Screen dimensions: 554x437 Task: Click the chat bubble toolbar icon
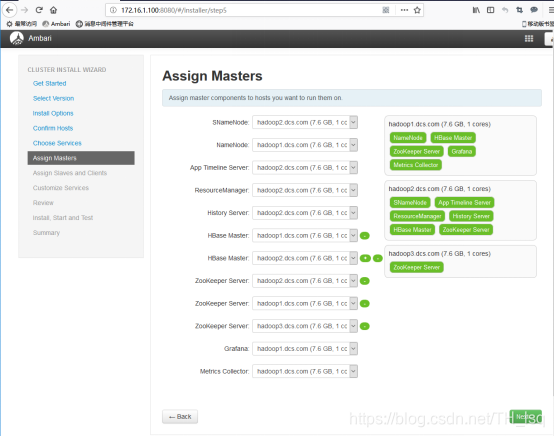pos(534,10)
